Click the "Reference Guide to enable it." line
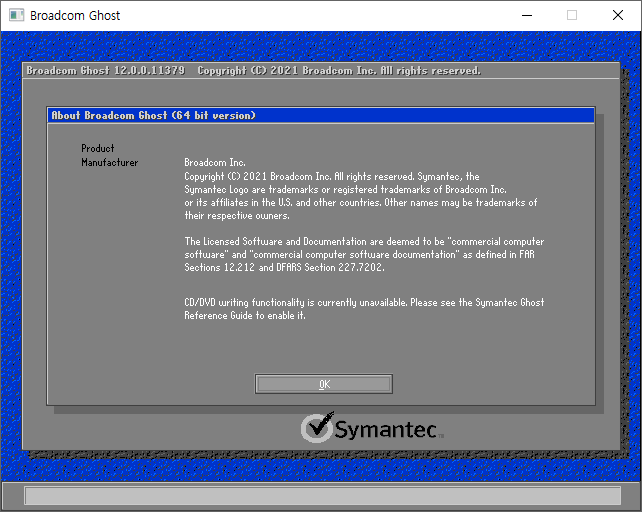 point(244,315)
